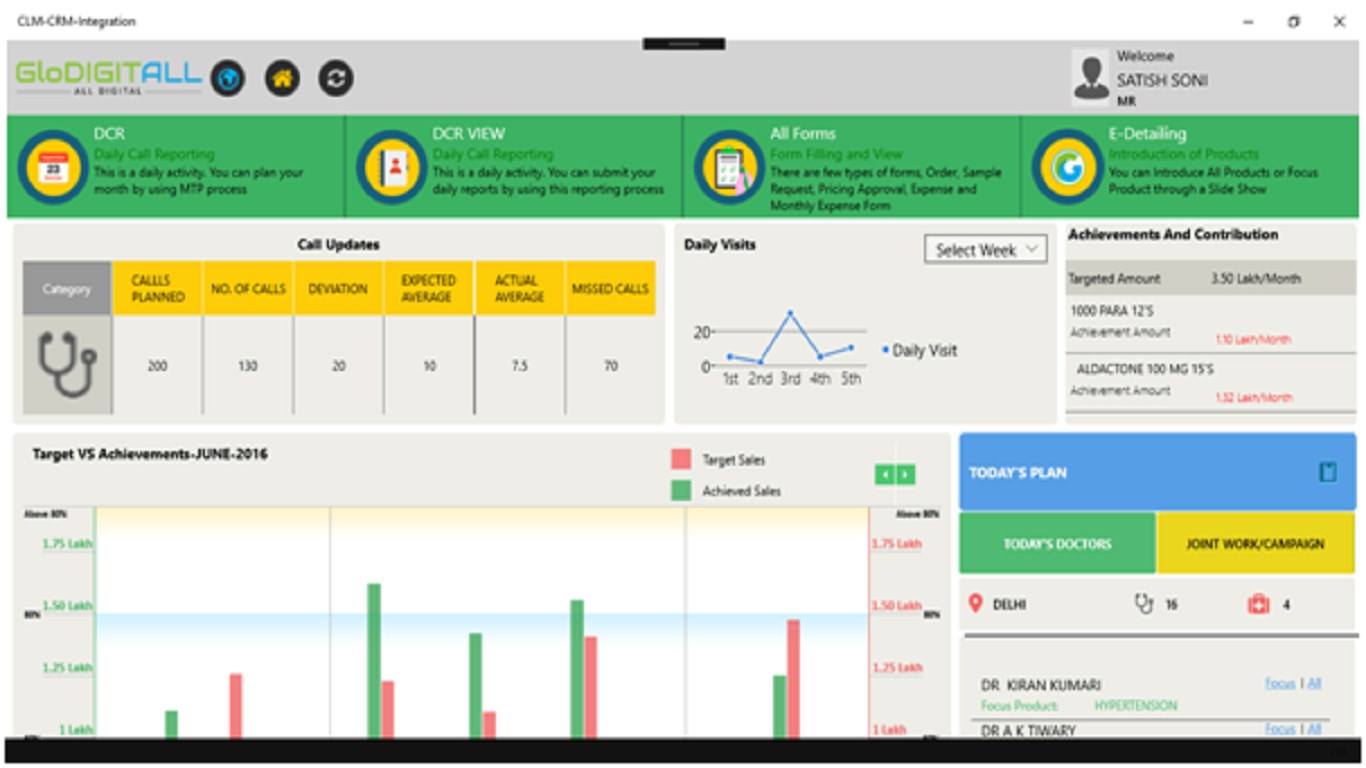This screenshot has height=768, width=1366.
Task: Click Satish Soni's user avatar
Action: (x=1091, y=77)
